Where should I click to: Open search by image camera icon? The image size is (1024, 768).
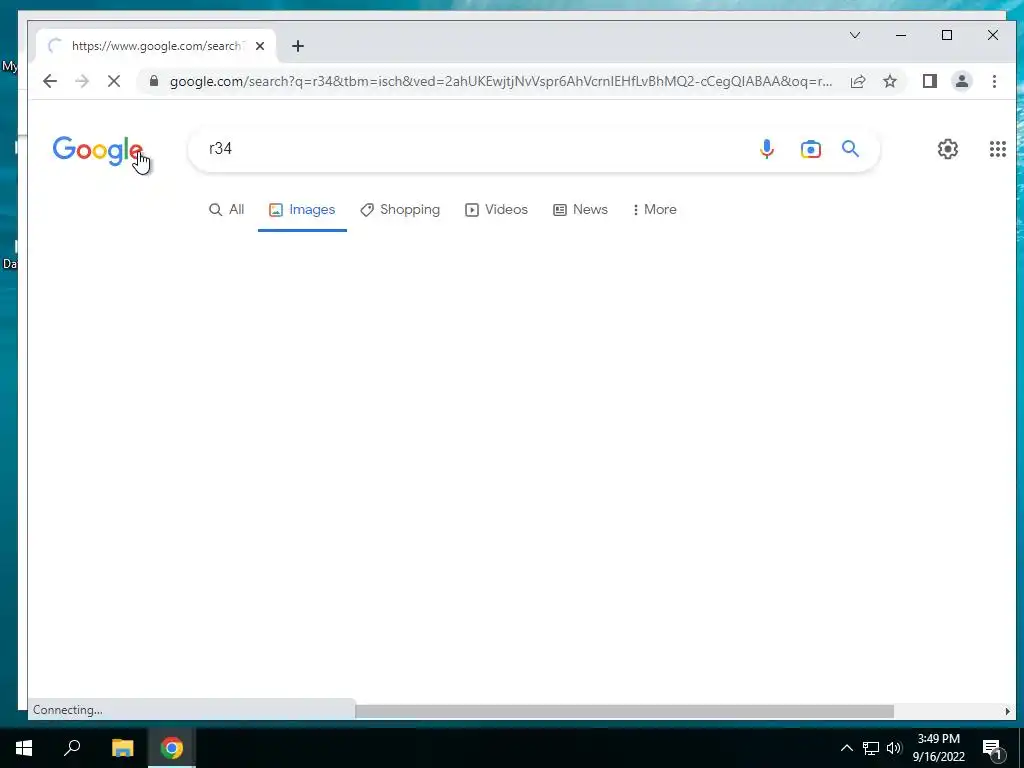(810, 149)
